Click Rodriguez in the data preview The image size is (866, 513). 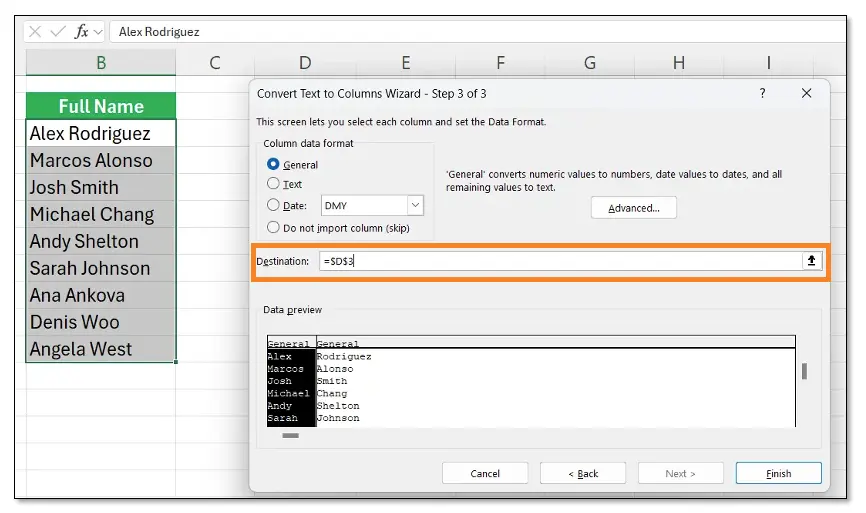[344, 357]
